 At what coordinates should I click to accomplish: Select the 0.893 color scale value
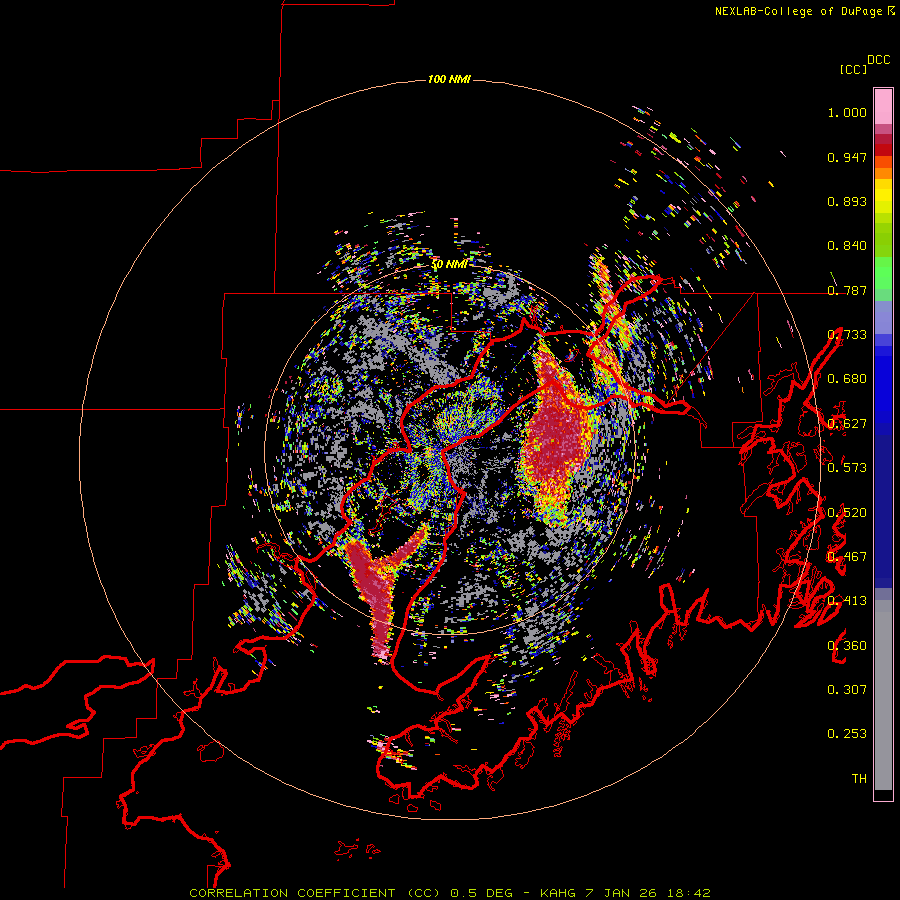tap(847, 201)
